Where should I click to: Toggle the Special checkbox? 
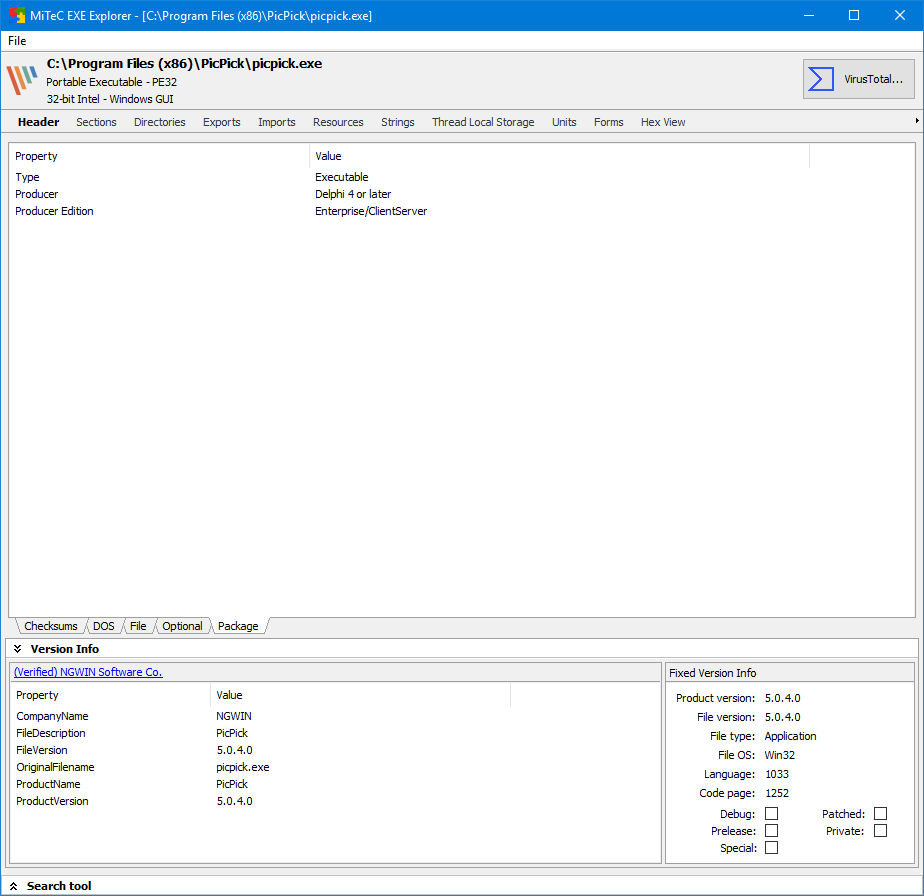[771, 848]
